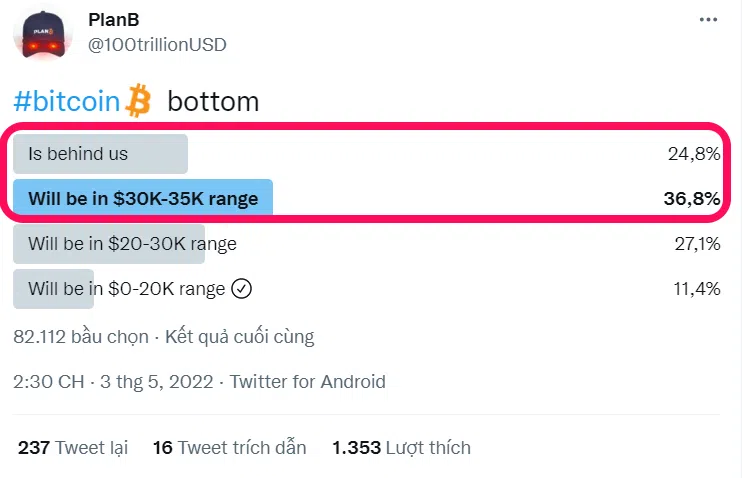Click the 36,8% winning poll percentage

691,198
